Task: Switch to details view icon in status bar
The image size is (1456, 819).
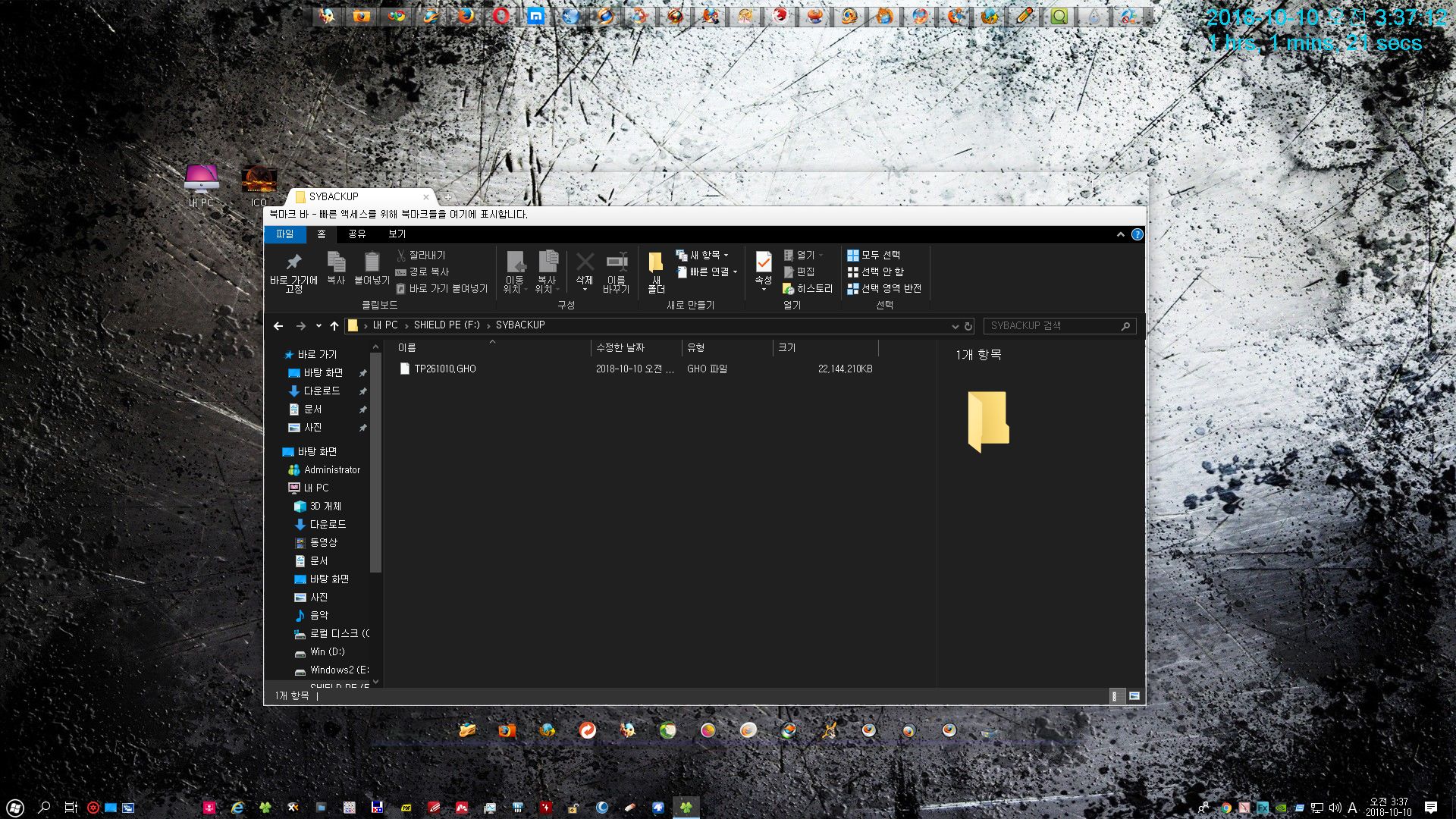Action: (1116, 696)
